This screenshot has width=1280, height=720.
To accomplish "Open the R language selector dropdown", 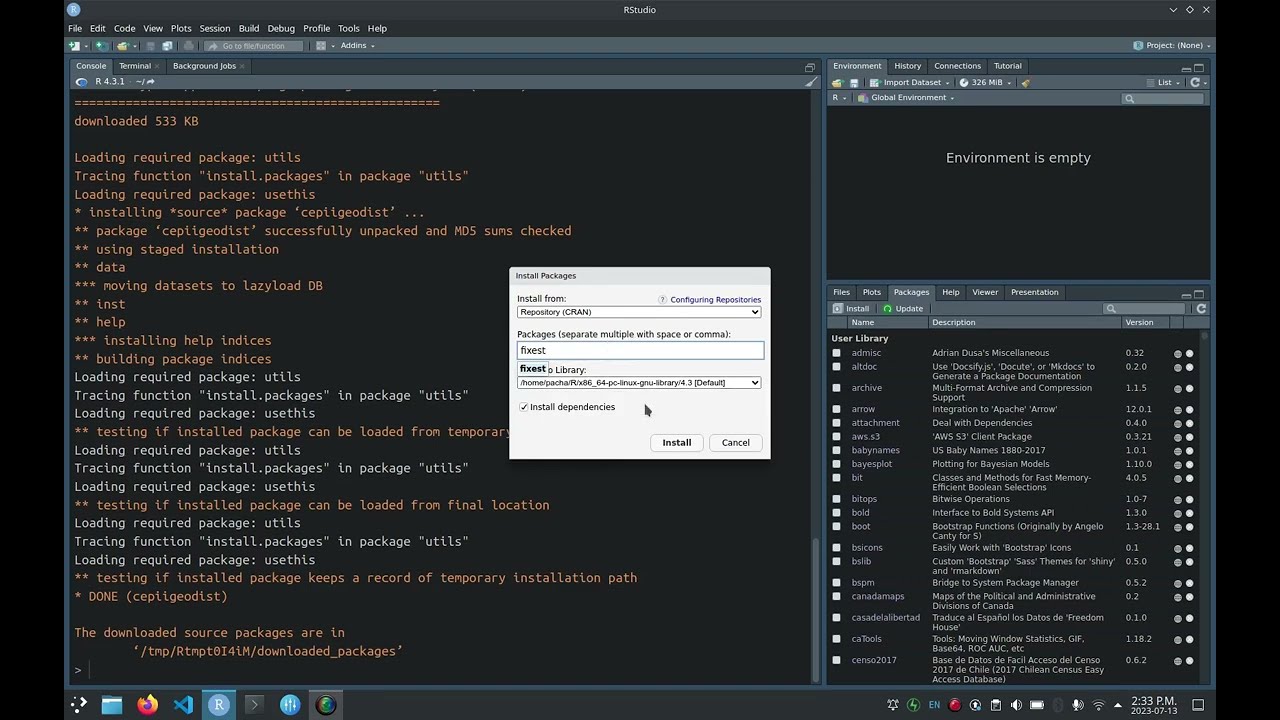I will click(839, 98).
